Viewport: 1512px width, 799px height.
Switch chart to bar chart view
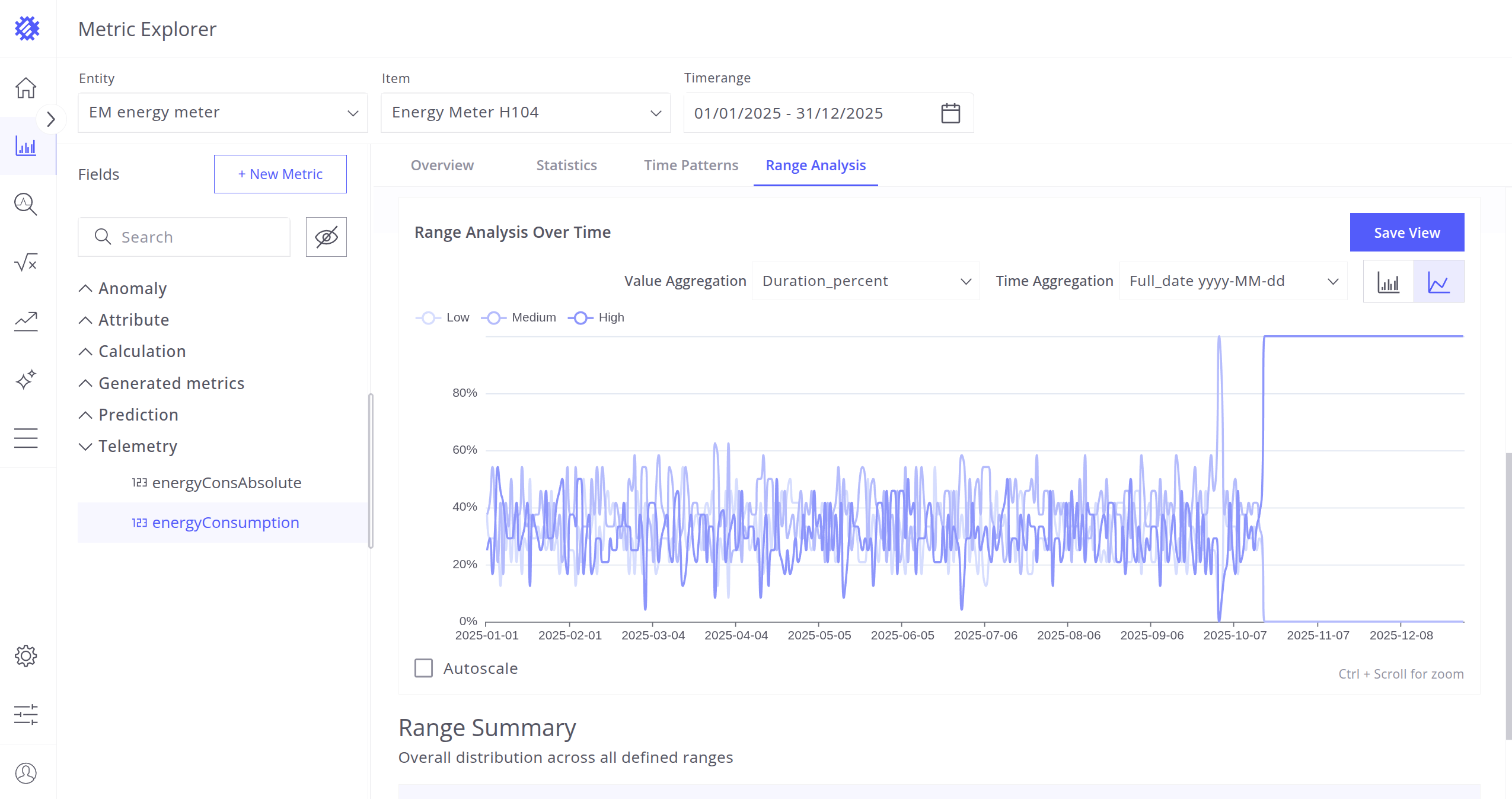pos(1388,282)
